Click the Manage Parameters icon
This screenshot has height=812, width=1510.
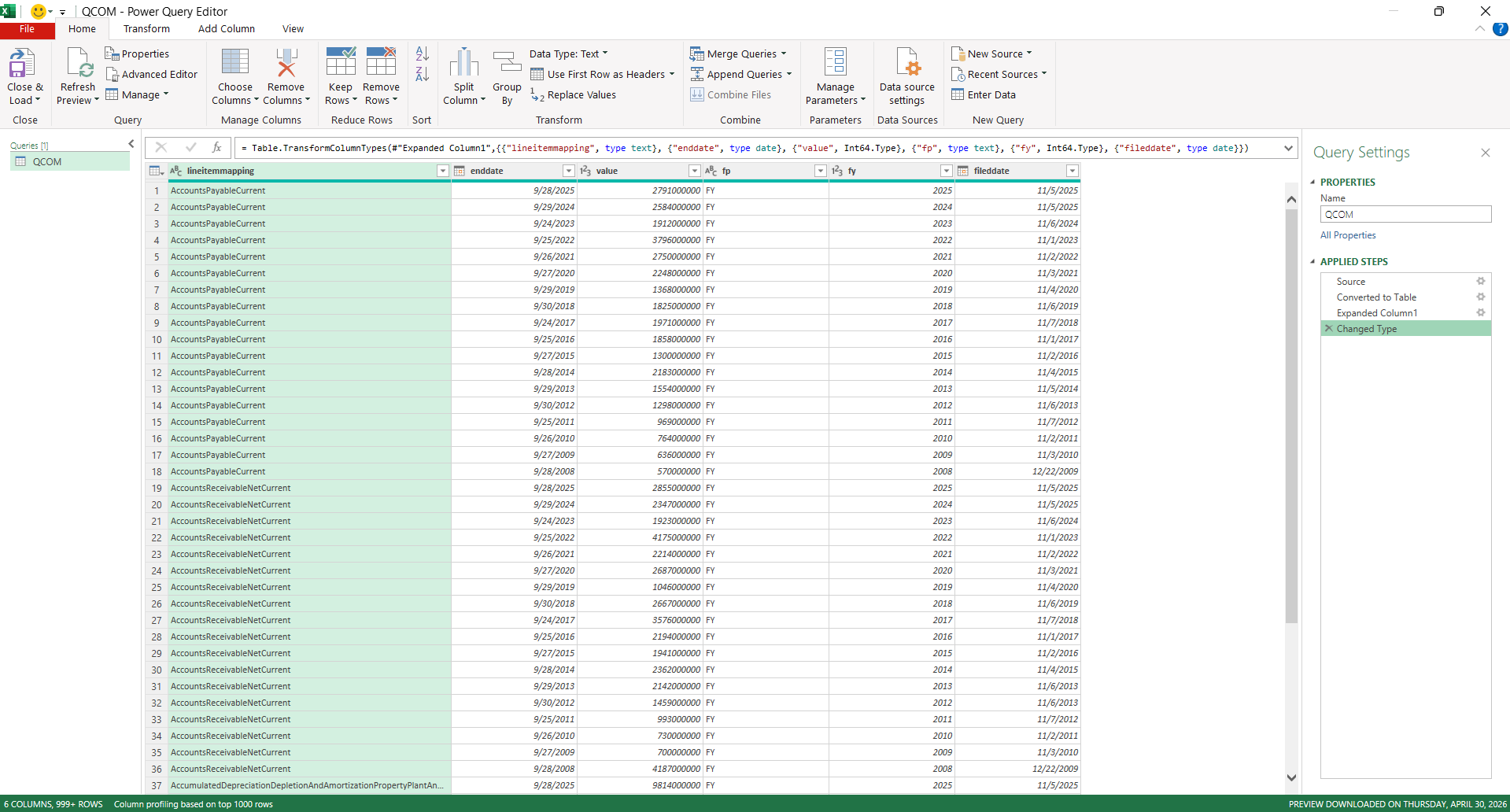click(836, 63)
